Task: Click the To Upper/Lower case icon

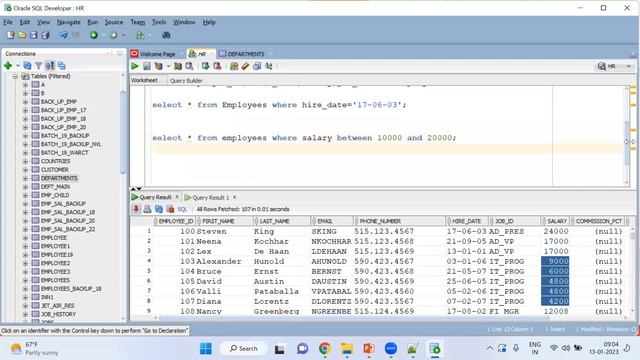Action: [269, 66]
